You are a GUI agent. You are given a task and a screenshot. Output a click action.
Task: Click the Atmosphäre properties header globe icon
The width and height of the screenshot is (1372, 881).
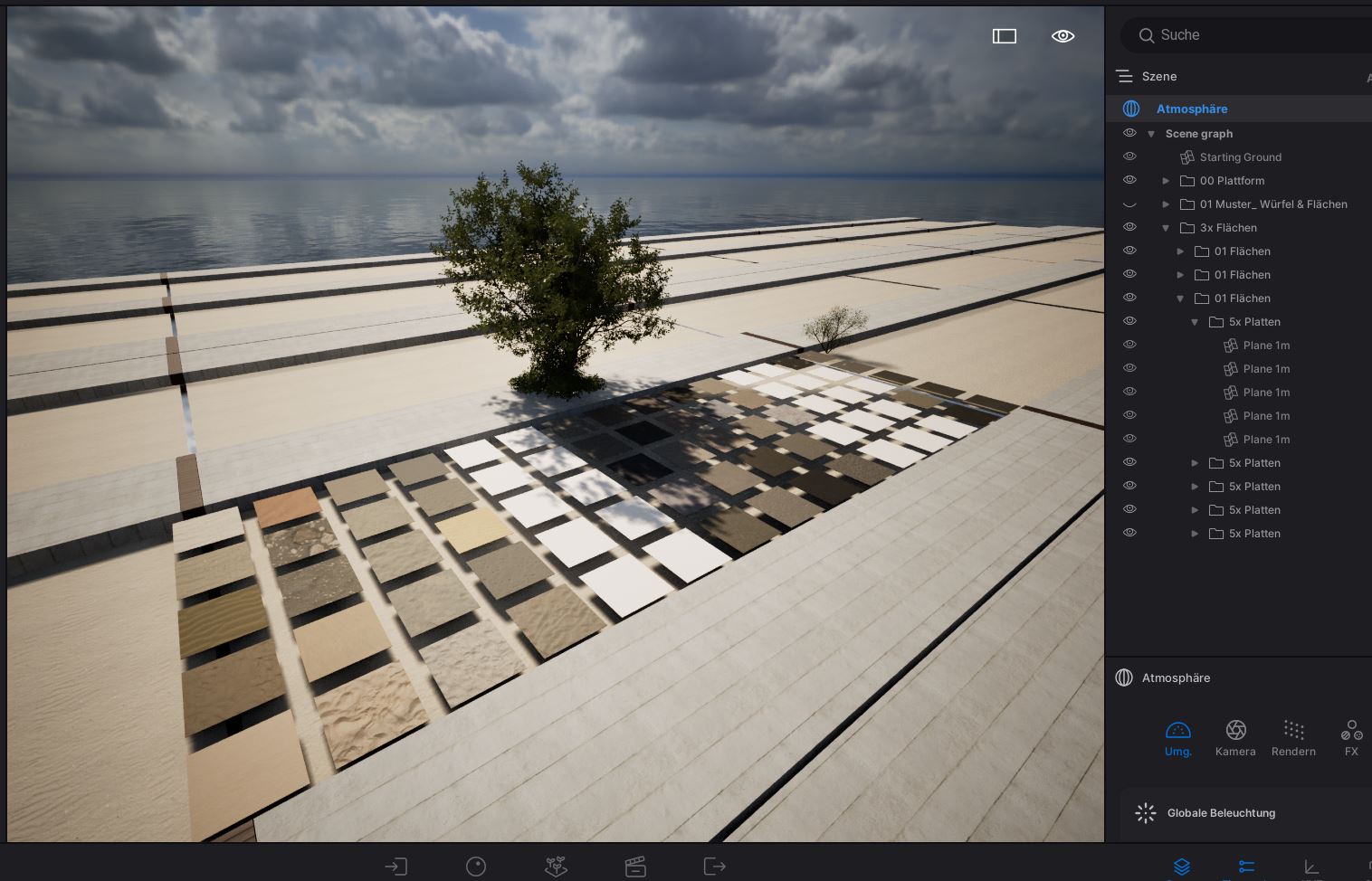coord(1124,677)
